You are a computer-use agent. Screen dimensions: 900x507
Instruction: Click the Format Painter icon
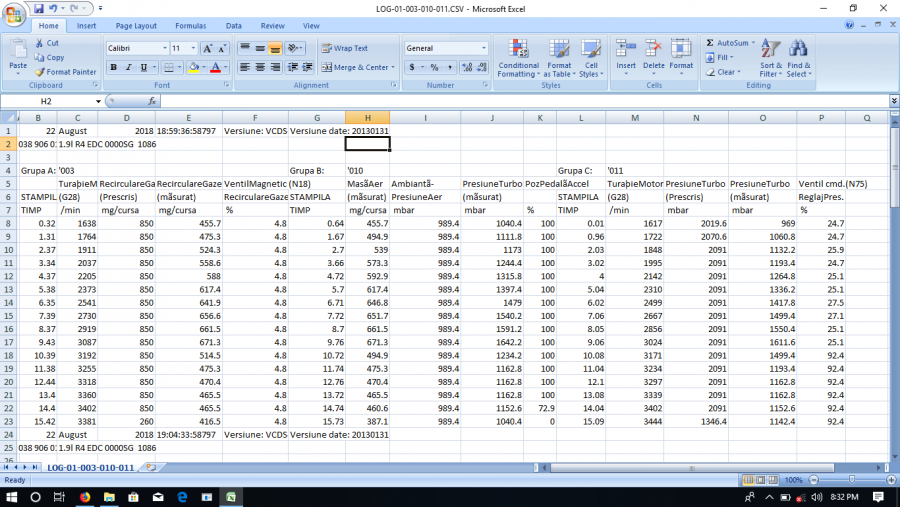(39, 72)
